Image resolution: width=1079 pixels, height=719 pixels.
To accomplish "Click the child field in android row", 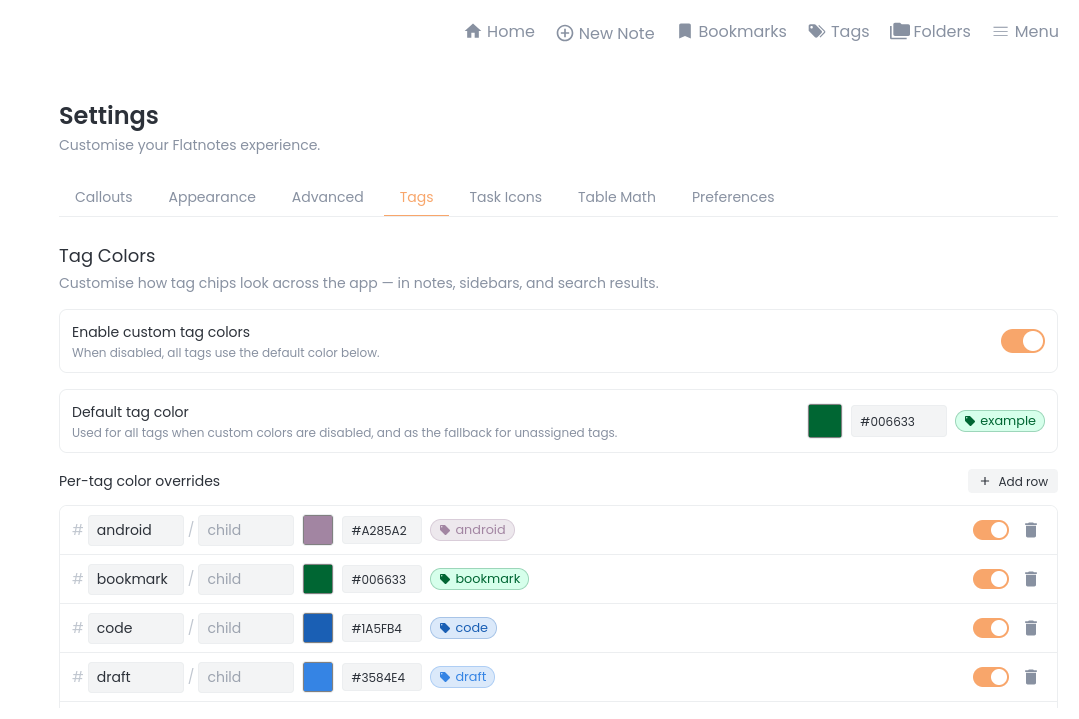I will (x=246, y=530).
